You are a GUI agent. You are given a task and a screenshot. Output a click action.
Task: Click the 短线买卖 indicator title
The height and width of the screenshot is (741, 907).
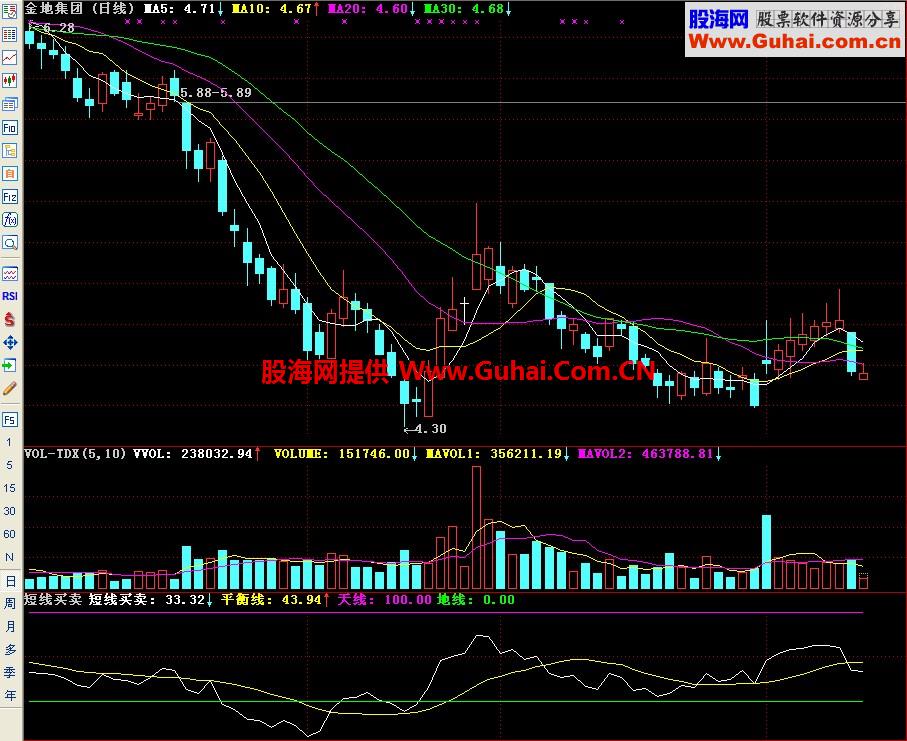click(x=53, y=600)
